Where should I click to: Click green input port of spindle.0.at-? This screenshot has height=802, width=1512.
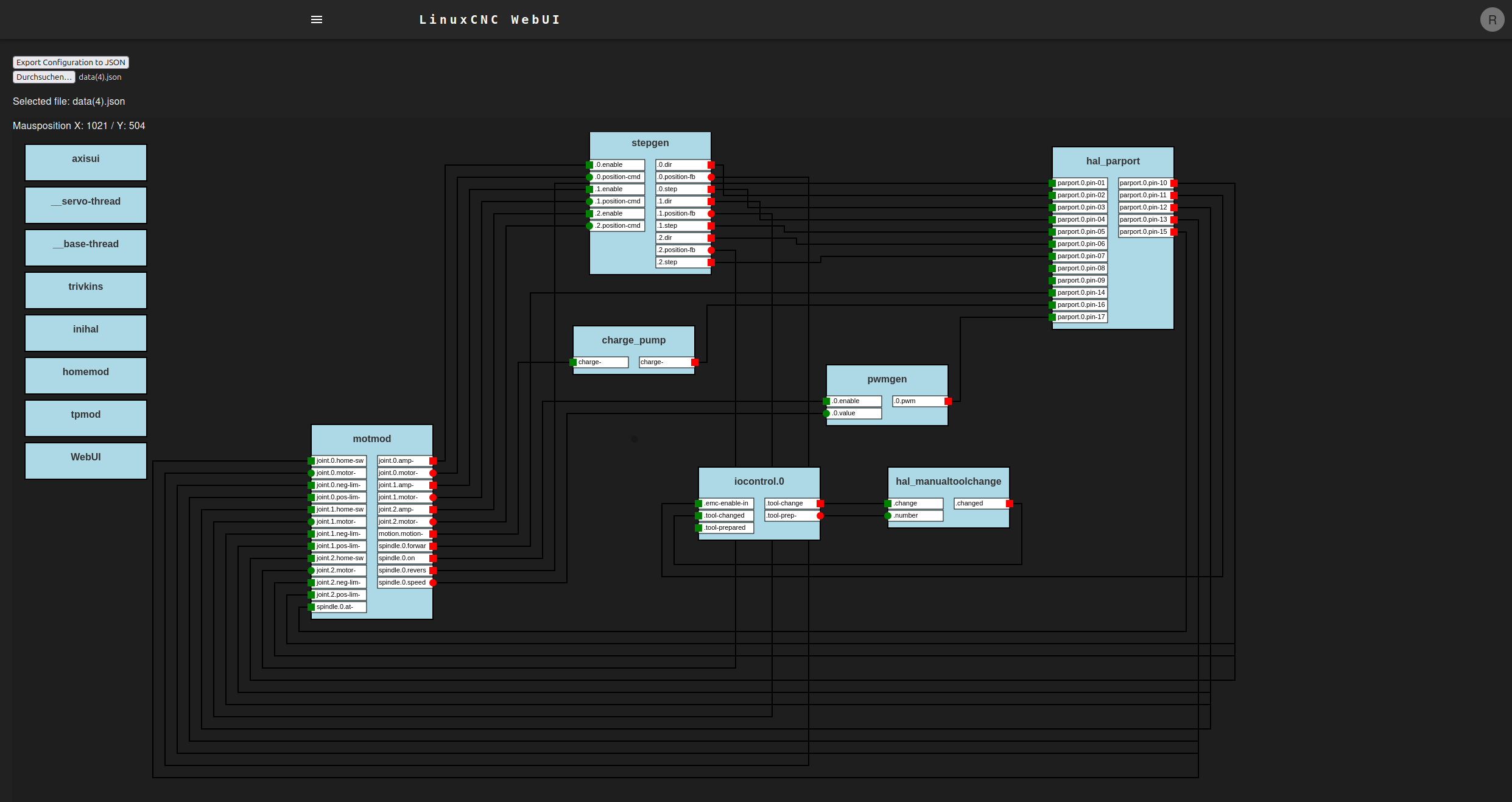click(311, 607)
